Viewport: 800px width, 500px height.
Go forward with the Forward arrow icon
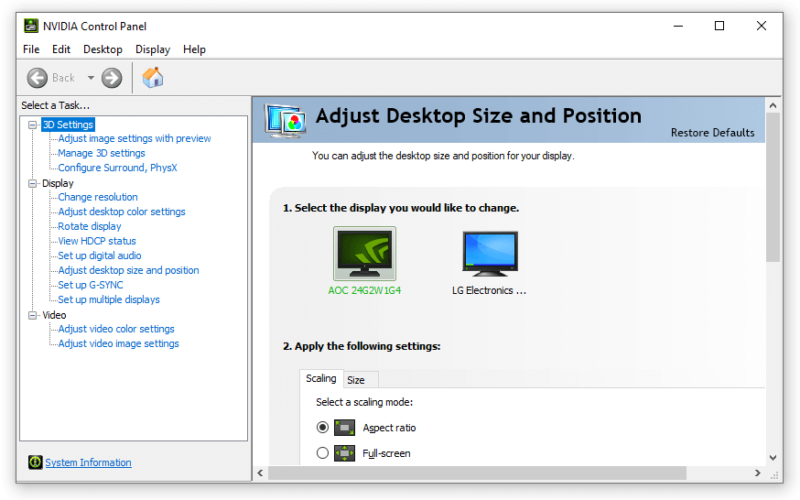tap(112, 78)
